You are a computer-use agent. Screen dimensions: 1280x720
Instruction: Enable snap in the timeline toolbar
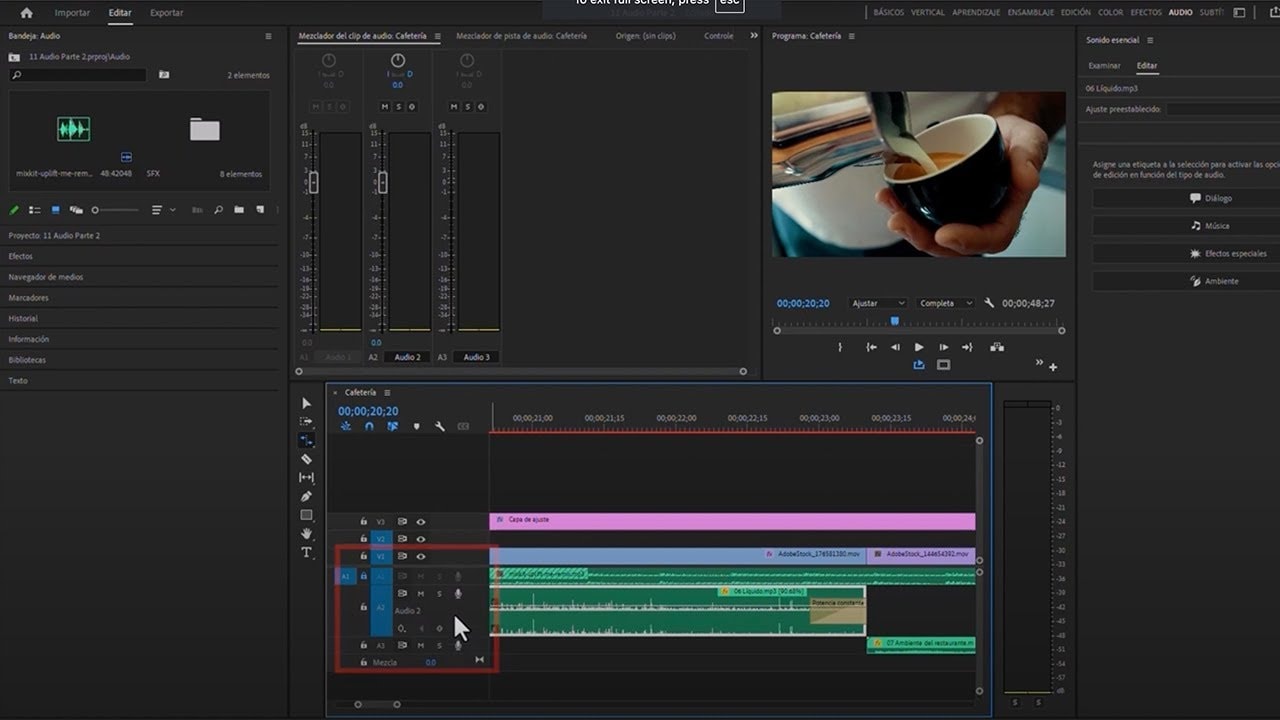(368, 426)
